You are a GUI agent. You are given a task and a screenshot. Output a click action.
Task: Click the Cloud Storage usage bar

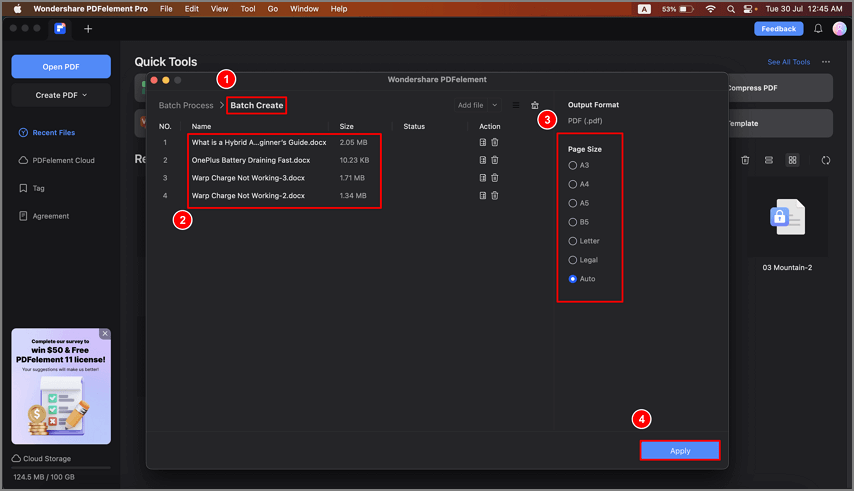click(61, 468)
